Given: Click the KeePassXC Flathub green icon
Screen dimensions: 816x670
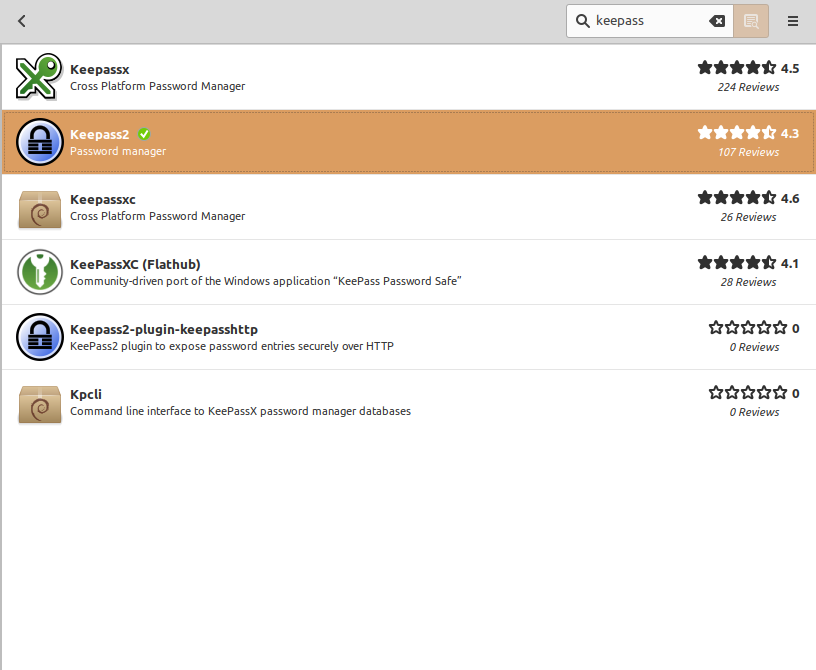Looking at the screenshot, I should [40, 272].
